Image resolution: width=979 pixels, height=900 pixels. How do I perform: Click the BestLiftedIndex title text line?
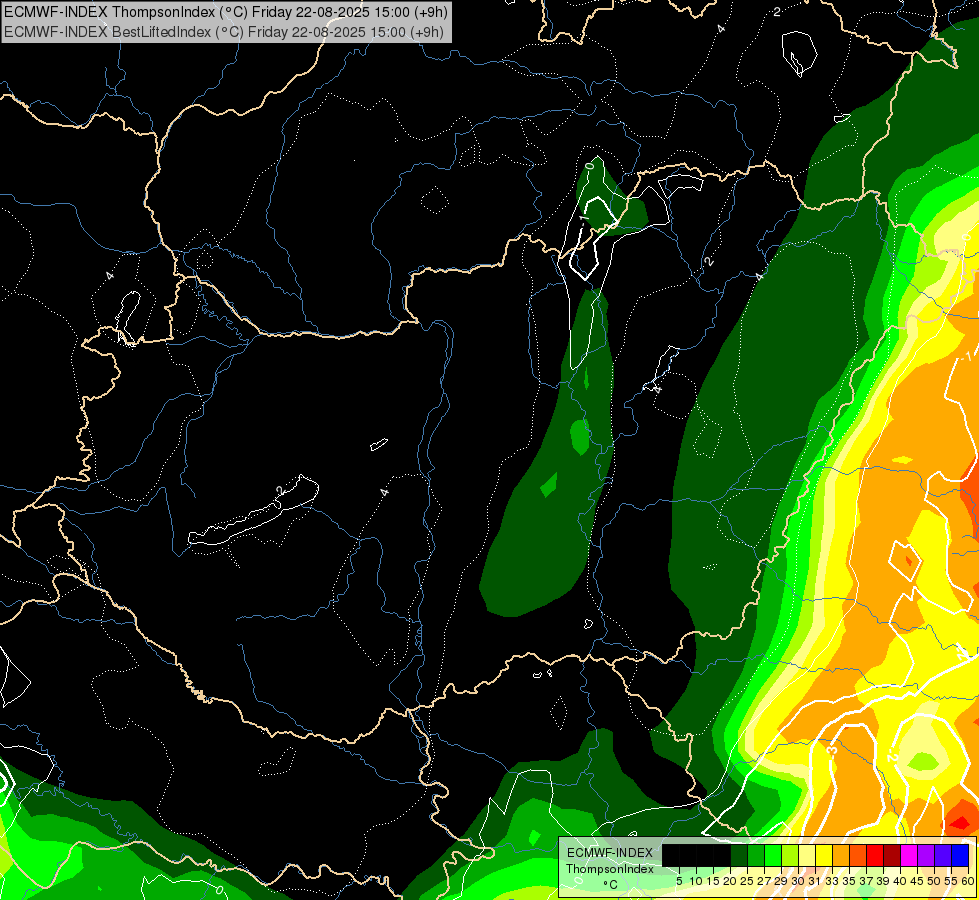click(224, 32)
